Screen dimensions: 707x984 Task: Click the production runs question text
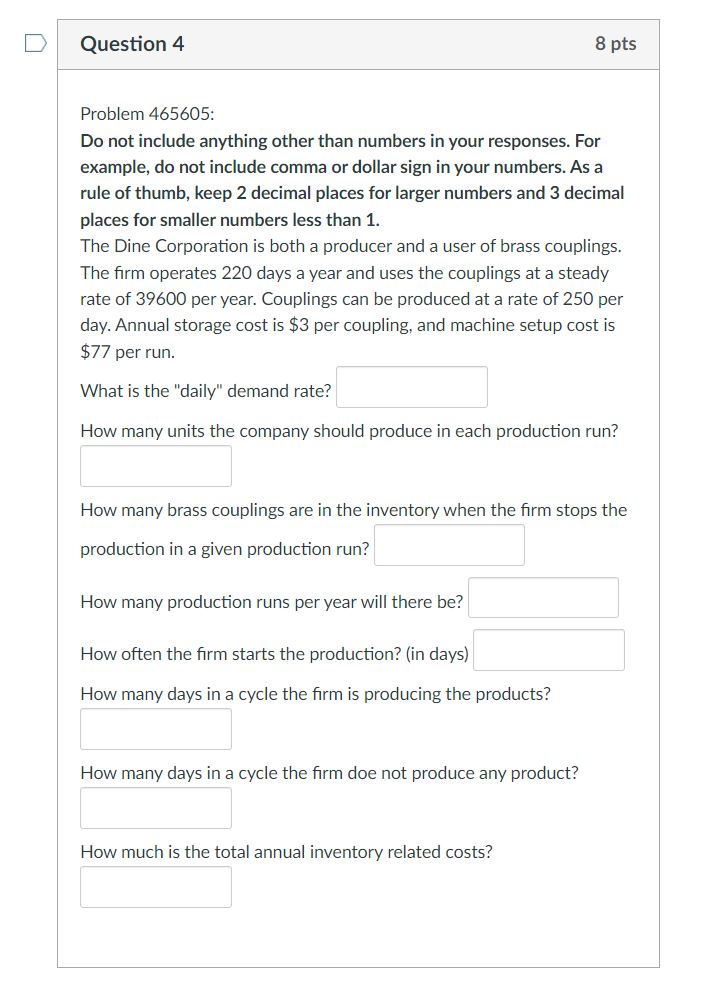271,601
